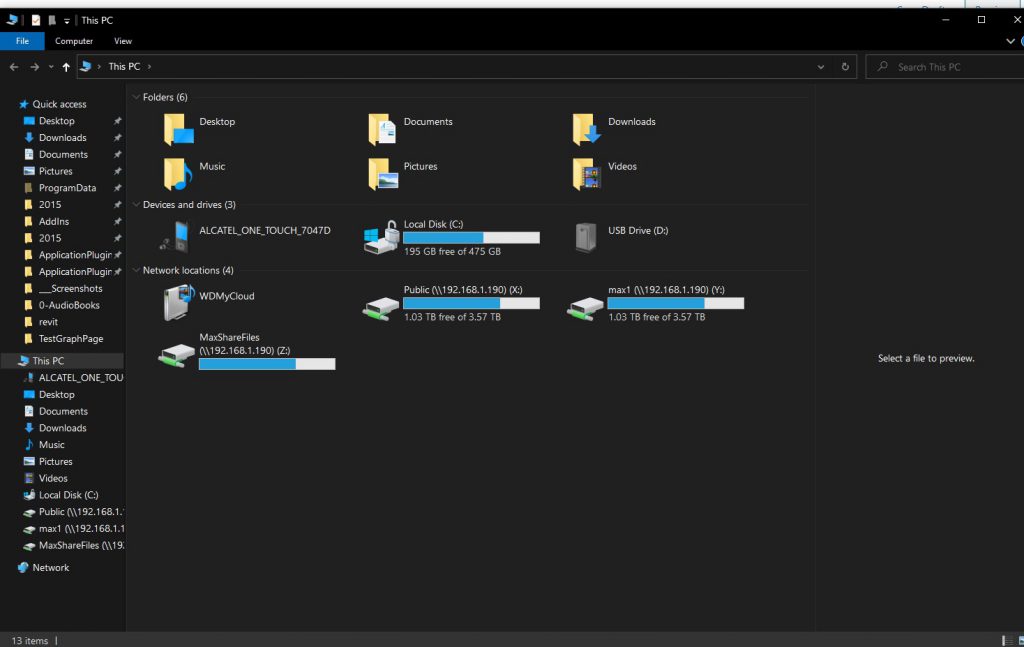Open the ALCATEL_ONE_TOUCH_7047D phone device

[177, 237]
